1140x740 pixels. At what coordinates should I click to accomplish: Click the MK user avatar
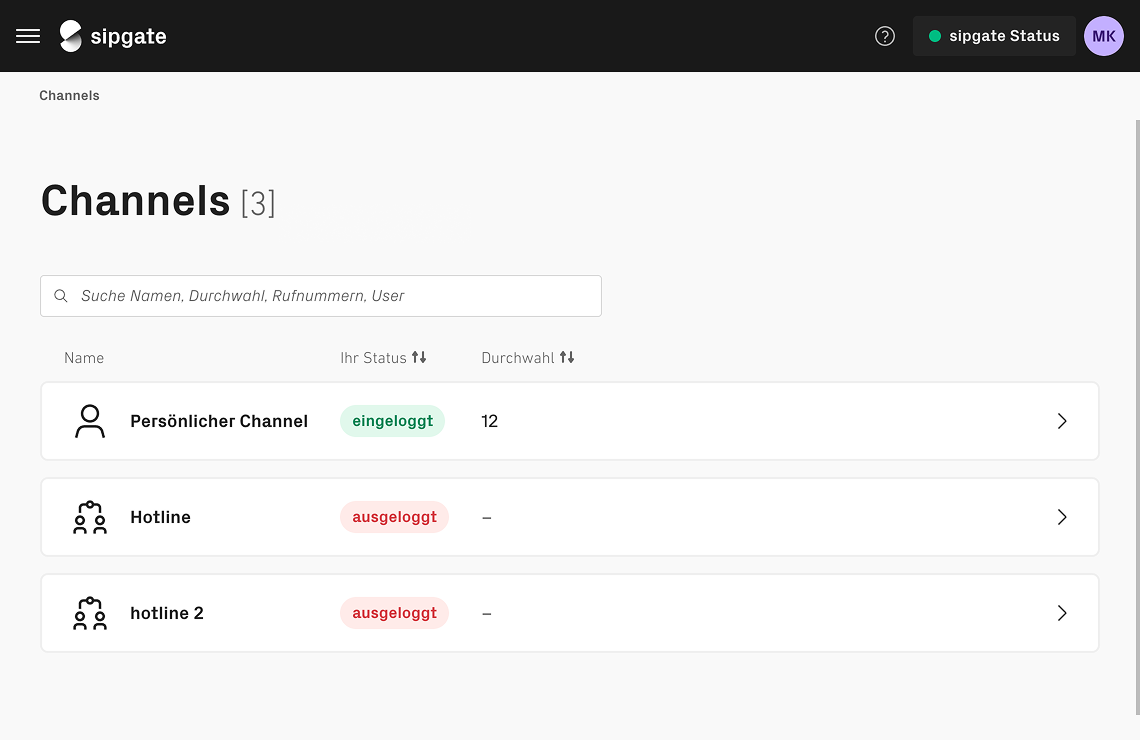(1104, 36)
